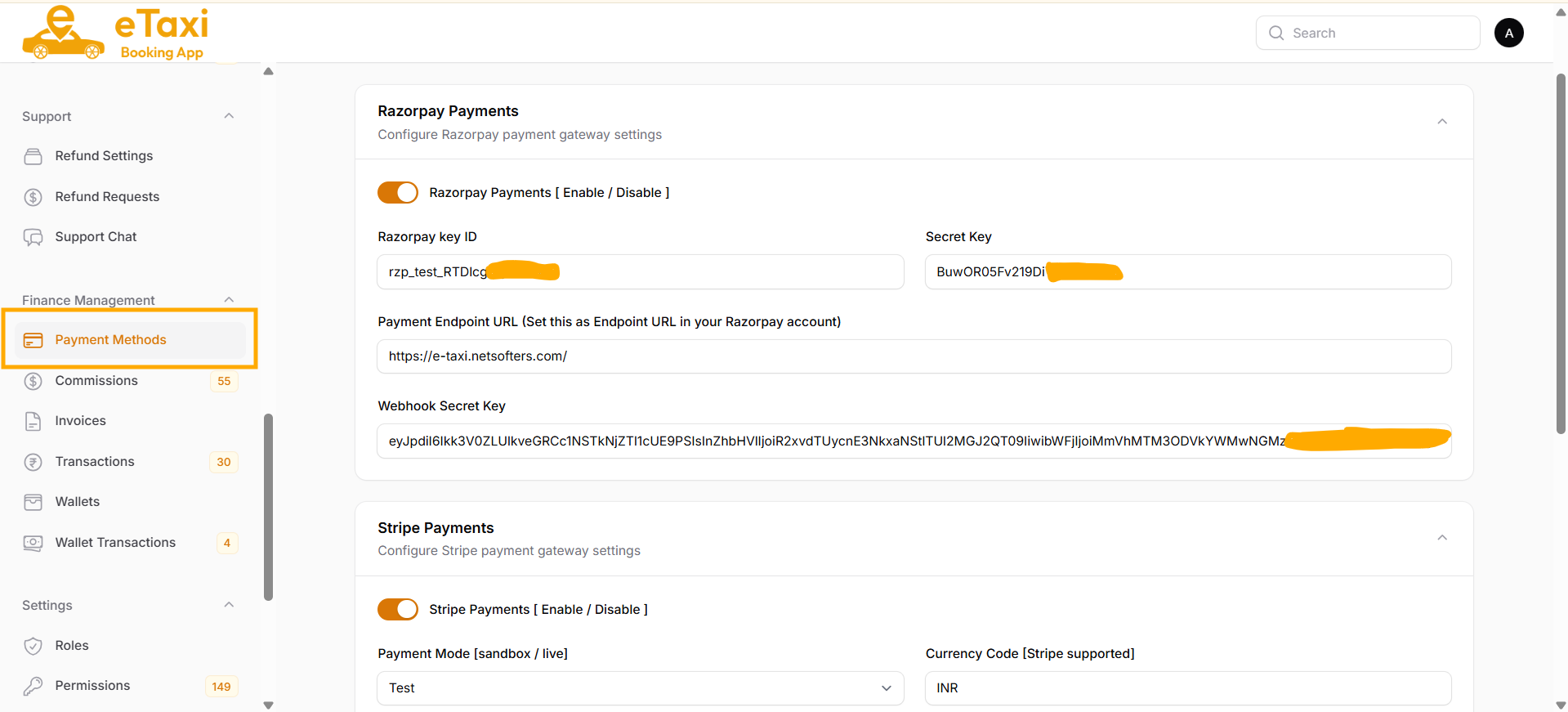1568x712 pixels.
Task: Collapse the Stripe Payments panel
Action: click(1442, 538)
